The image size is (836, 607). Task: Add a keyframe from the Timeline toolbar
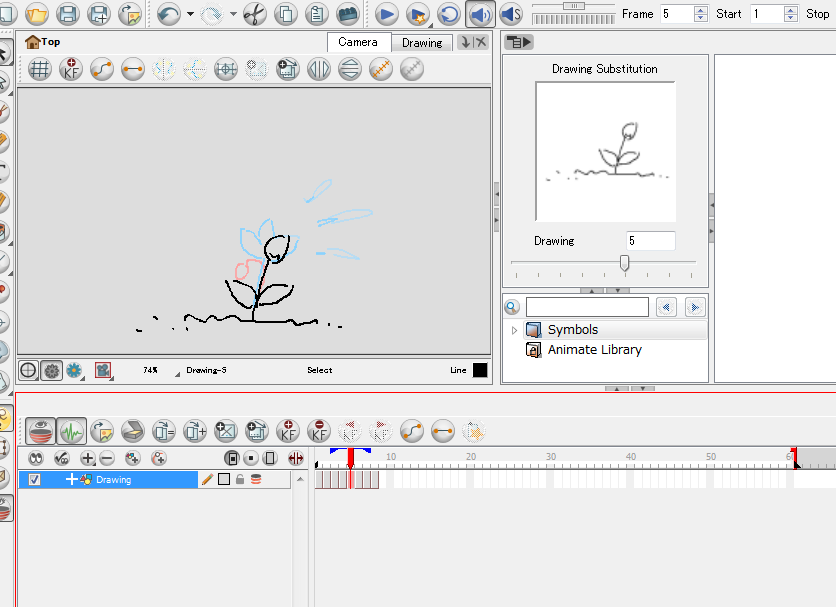[x=288, y=432]
